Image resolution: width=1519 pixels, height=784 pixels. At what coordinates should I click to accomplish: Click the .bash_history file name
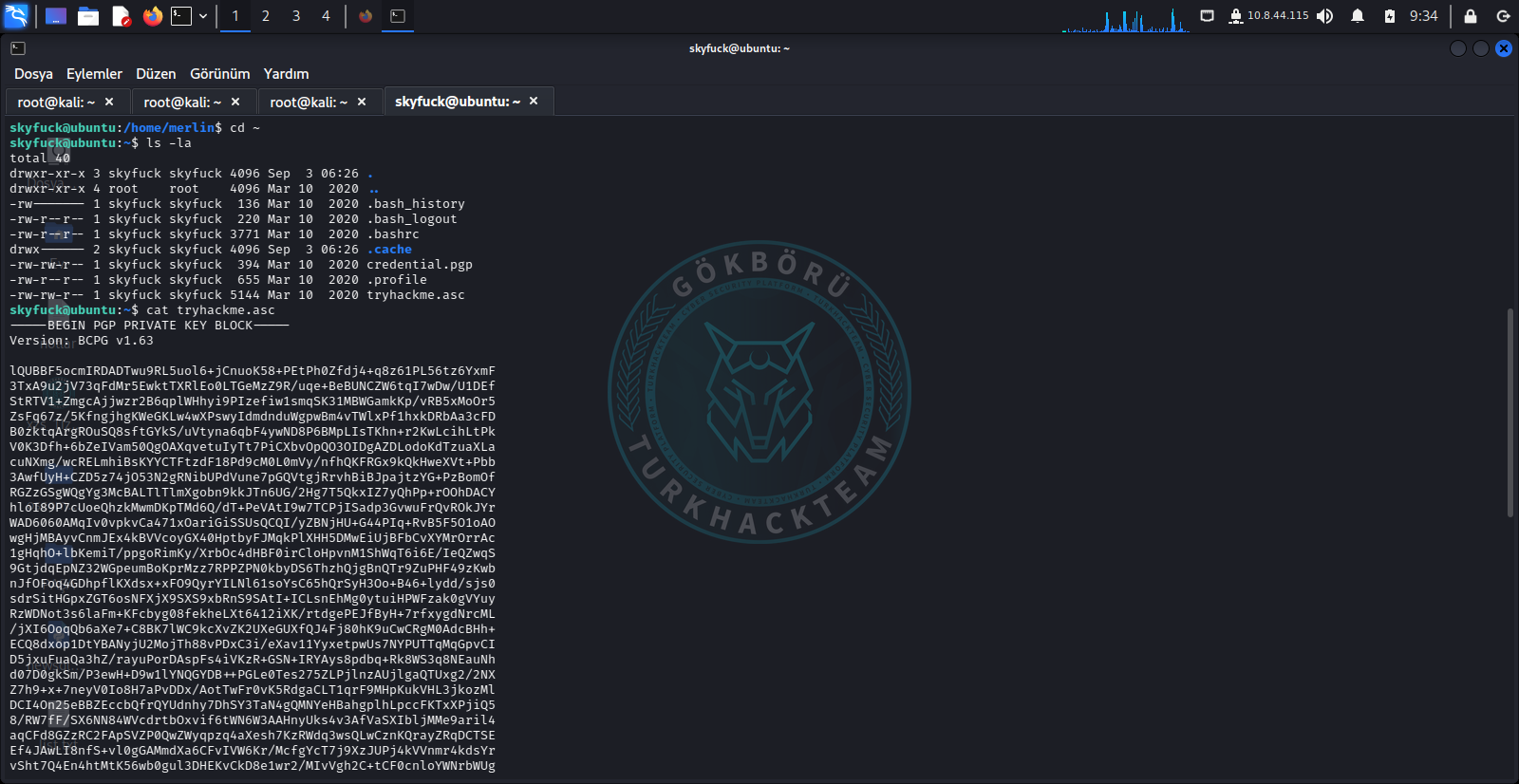point(416,204)
